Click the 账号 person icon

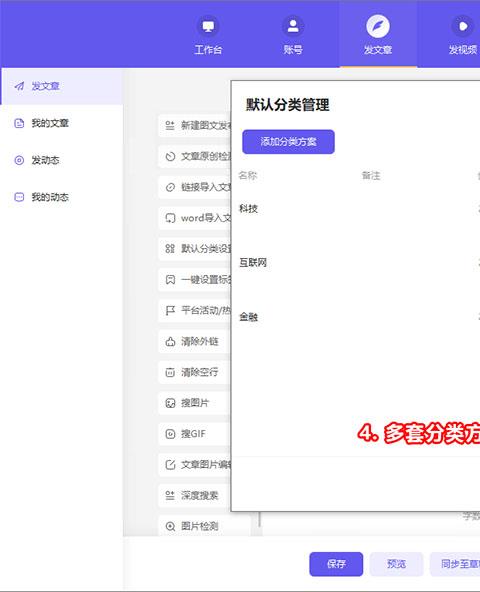point(293,26)
